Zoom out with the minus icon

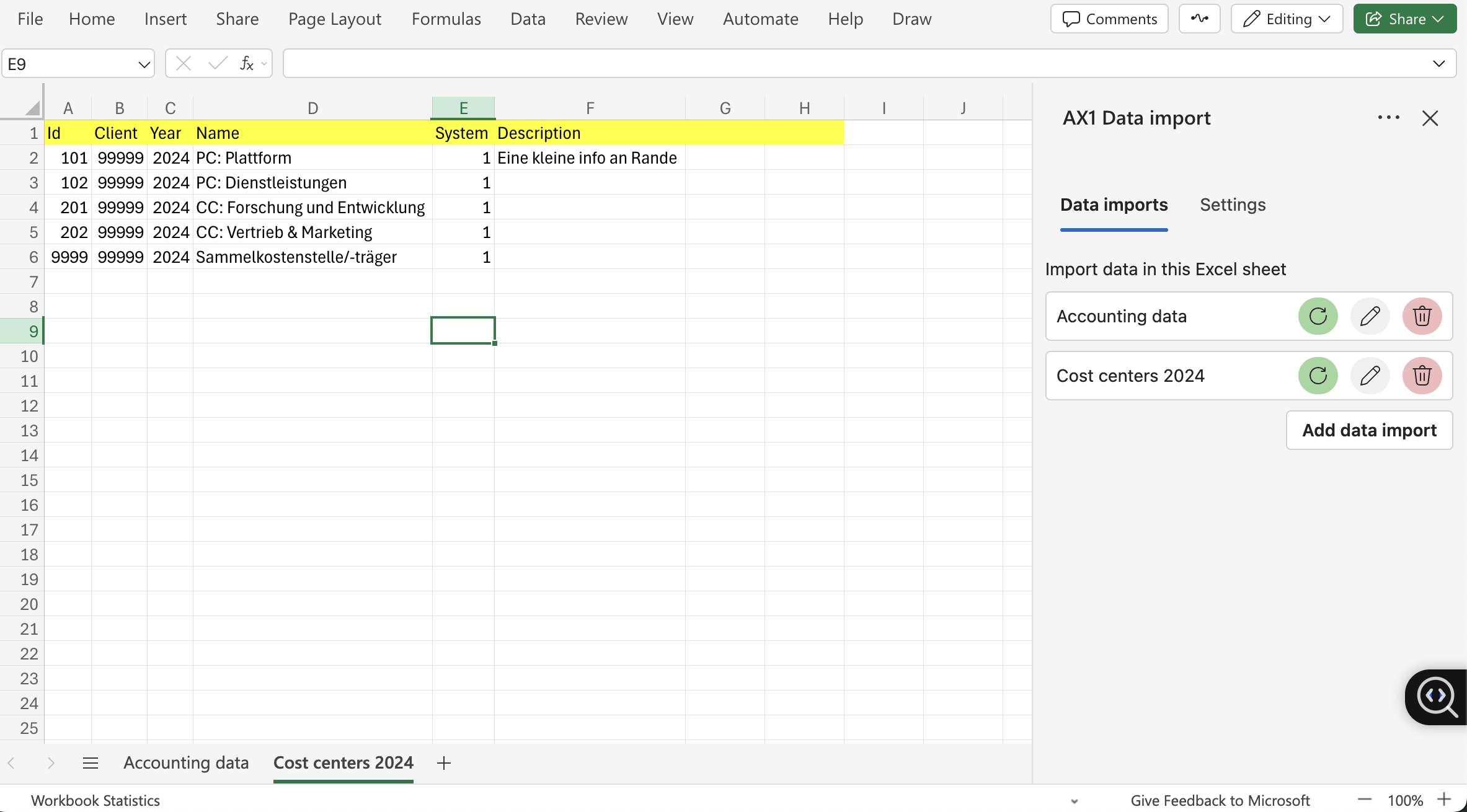click(x=1364, y=800)
